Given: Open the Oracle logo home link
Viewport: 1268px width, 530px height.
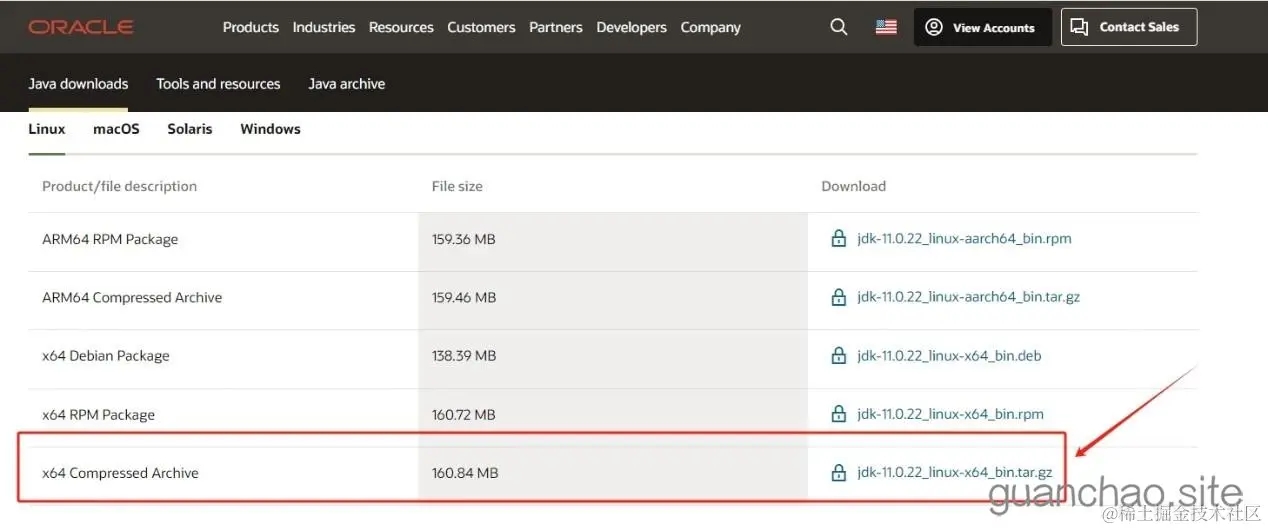Looking at the screenshot, I should [81, 27].
